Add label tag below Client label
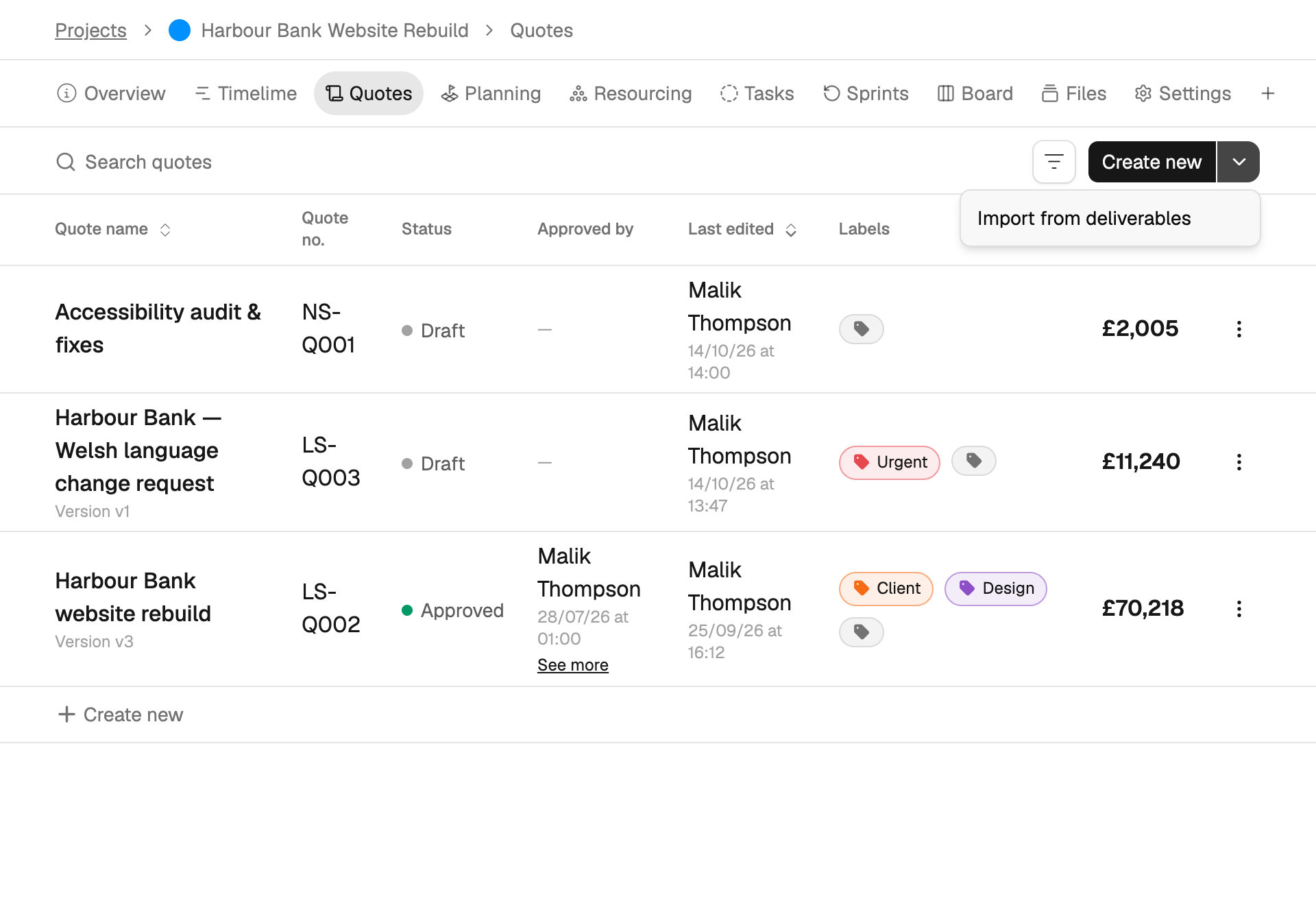 coord(861,632)
